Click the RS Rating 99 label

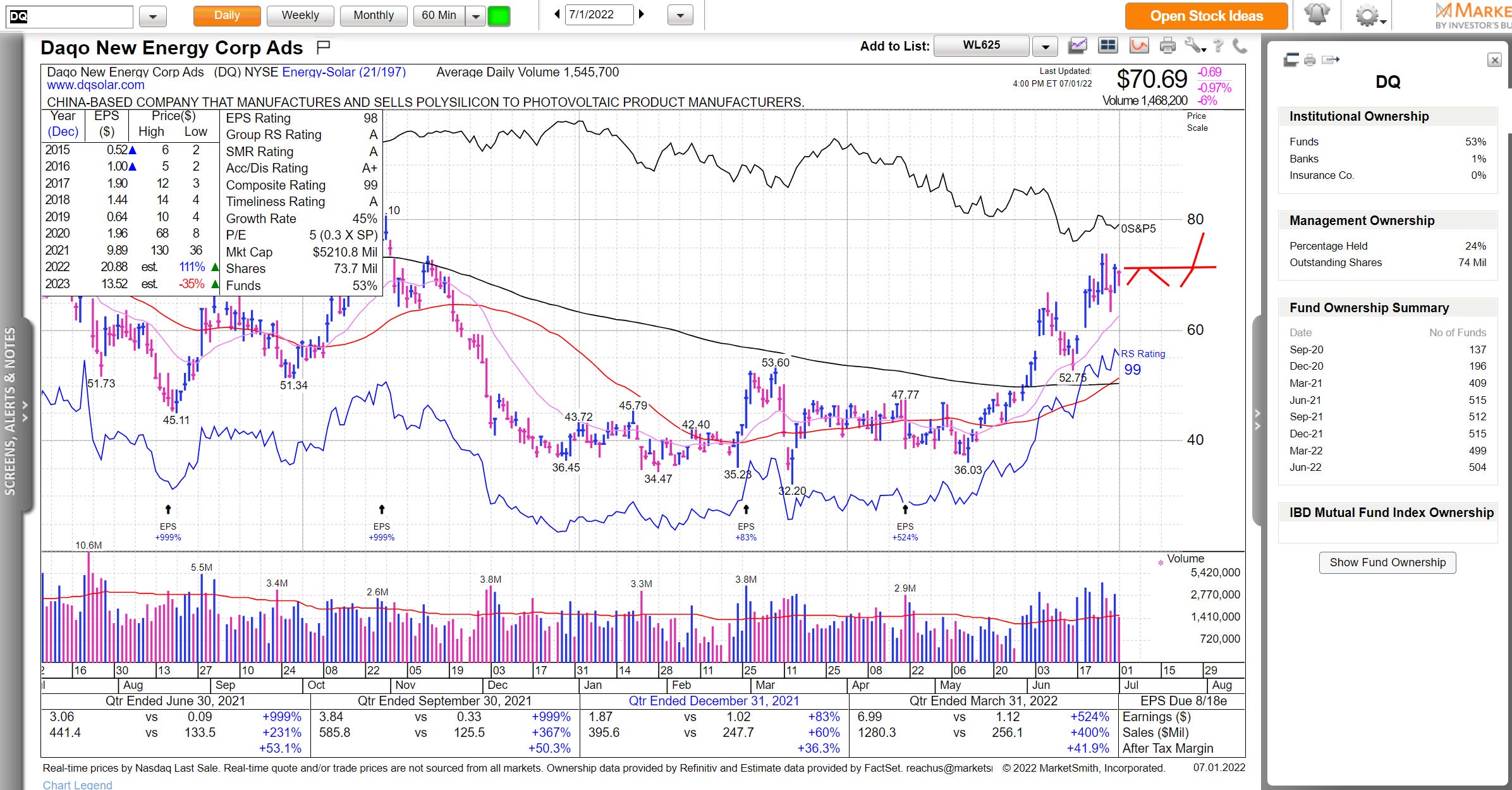[1143, 362]
